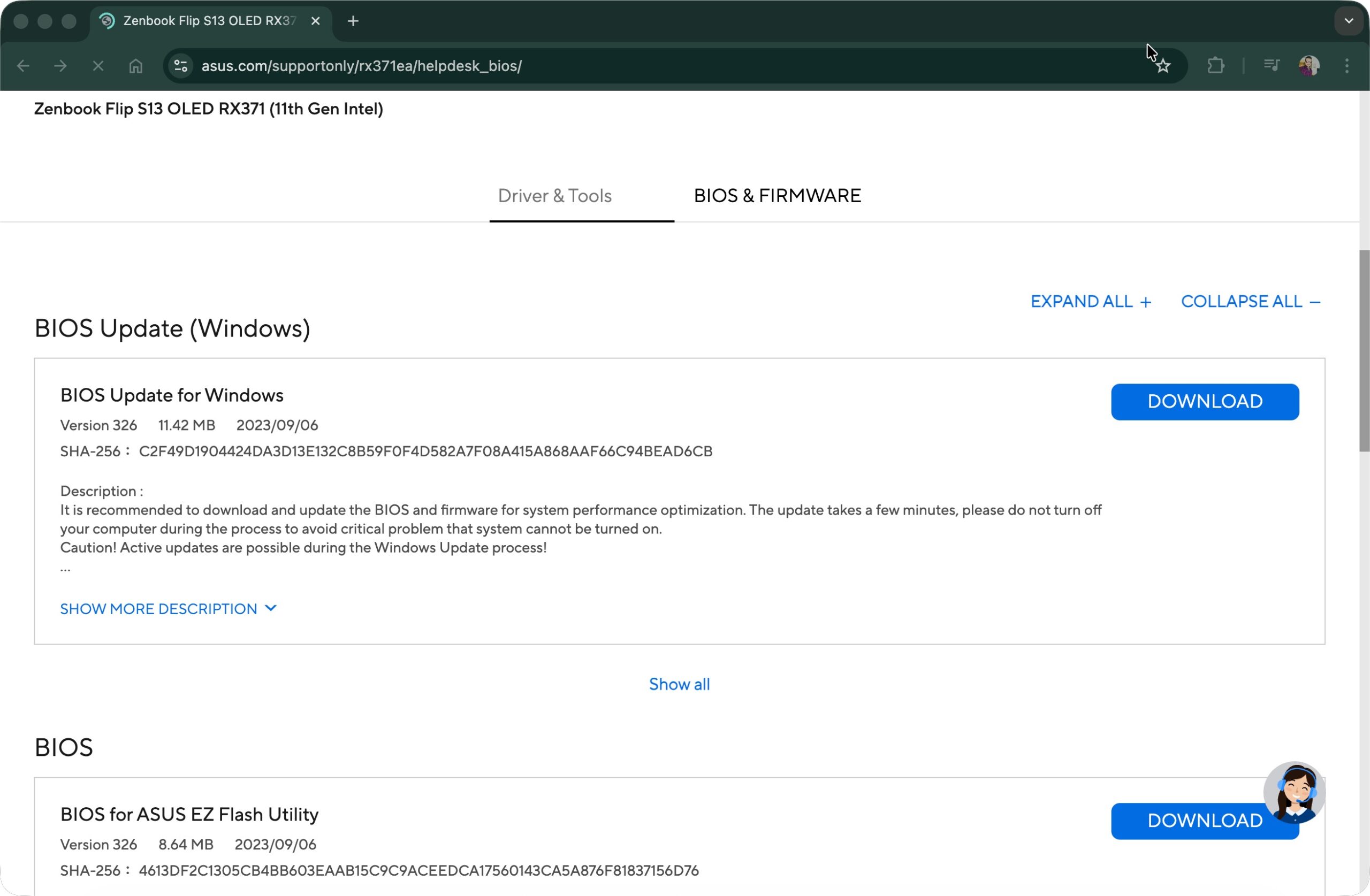
Task: Click Expand All
Action: [1091, 301]
